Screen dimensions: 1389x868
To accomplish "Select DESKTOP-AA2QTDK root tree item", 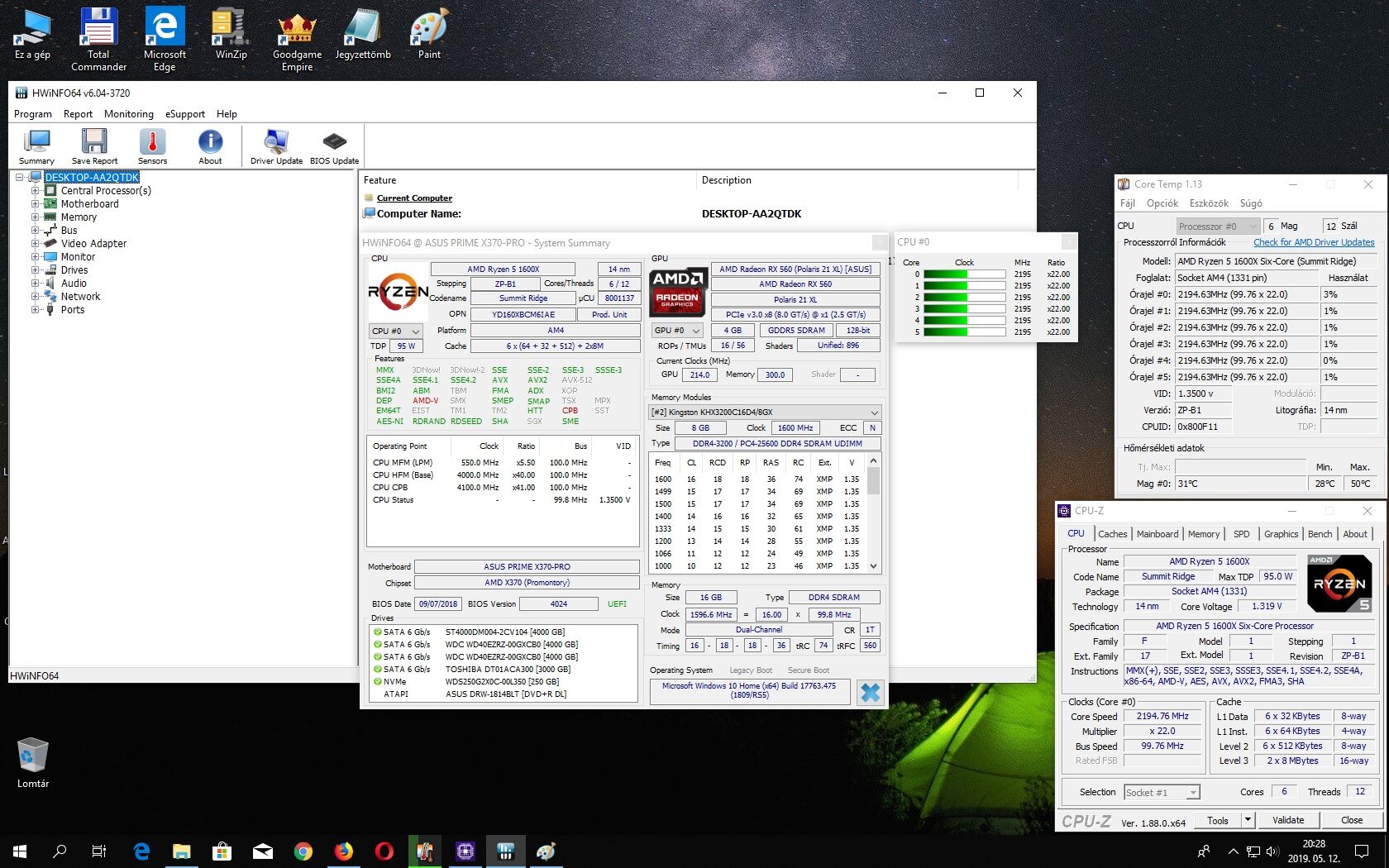I will tap(92, 177).
